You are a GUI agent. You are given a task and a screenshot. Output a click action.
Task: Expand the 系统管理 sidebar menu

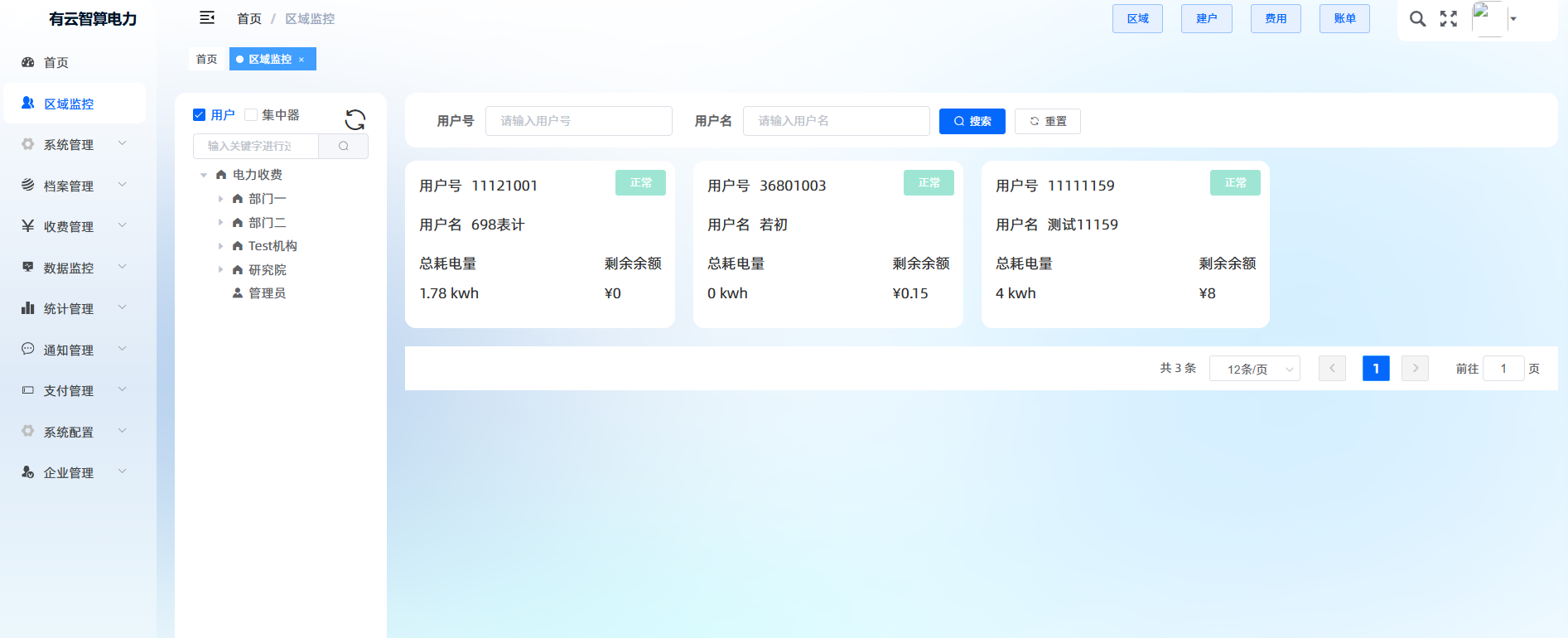pyautogui.click(x=75, y=144)
